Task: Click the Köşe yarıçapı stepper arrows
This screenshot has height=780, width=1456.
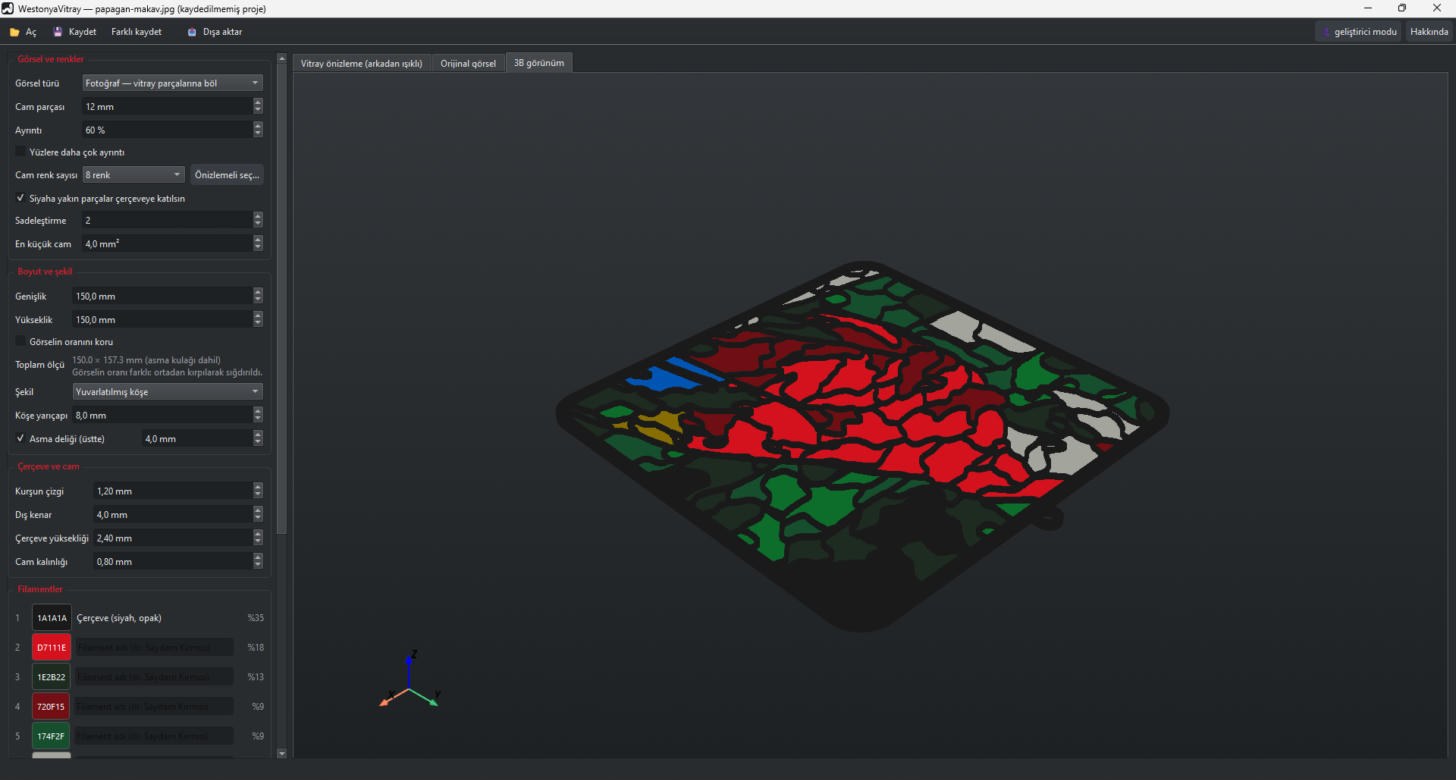Action: point(258,415)
